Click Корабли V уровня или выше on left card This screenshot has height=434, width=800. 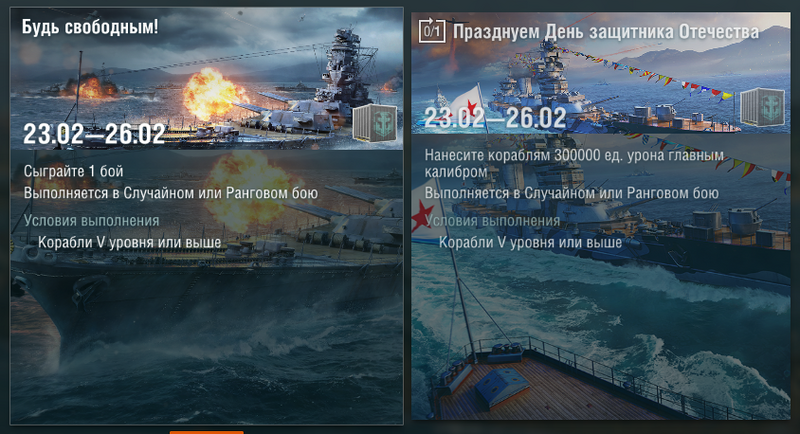pyautogui.click(x=130, y=242)
